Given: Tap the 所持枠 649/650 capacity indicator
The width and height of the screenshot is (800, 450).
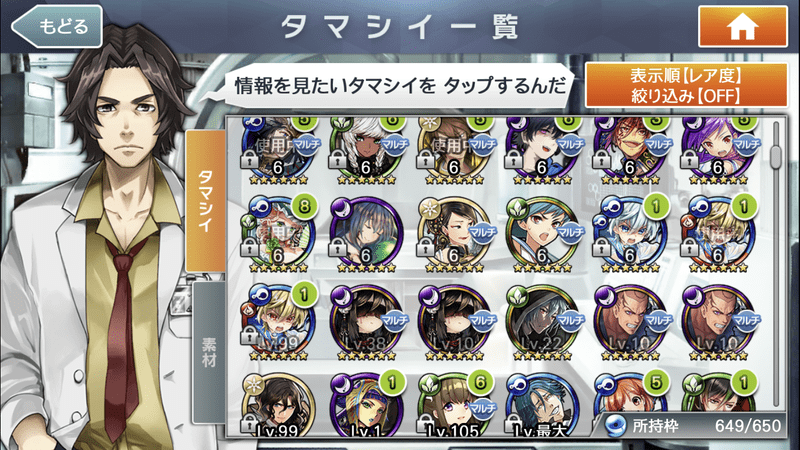Looking at the screenshot, I should pos(694,426).
